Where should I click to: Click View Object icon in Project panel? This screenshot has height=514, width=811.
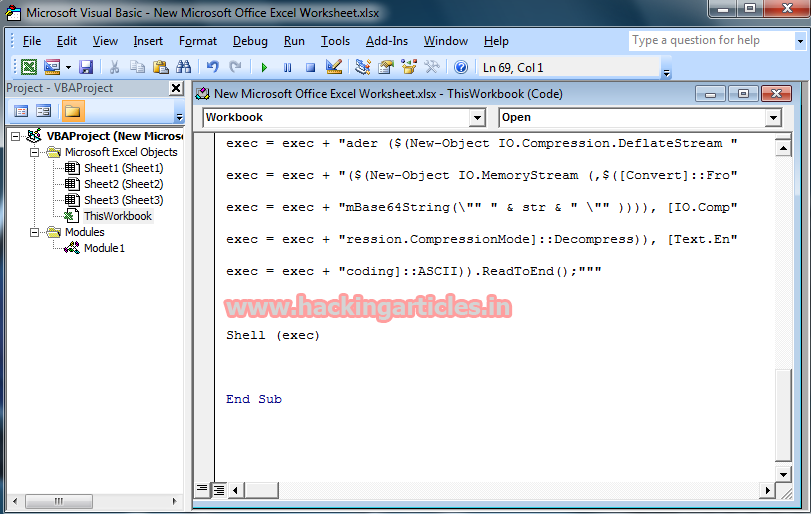pyautogui.click(x=44, y=111)
